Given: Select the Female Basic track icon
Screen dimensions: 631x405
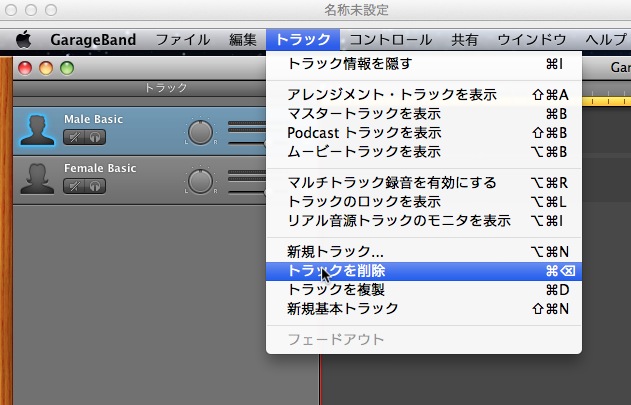Looking at the screenshot, I should (37, 178).
